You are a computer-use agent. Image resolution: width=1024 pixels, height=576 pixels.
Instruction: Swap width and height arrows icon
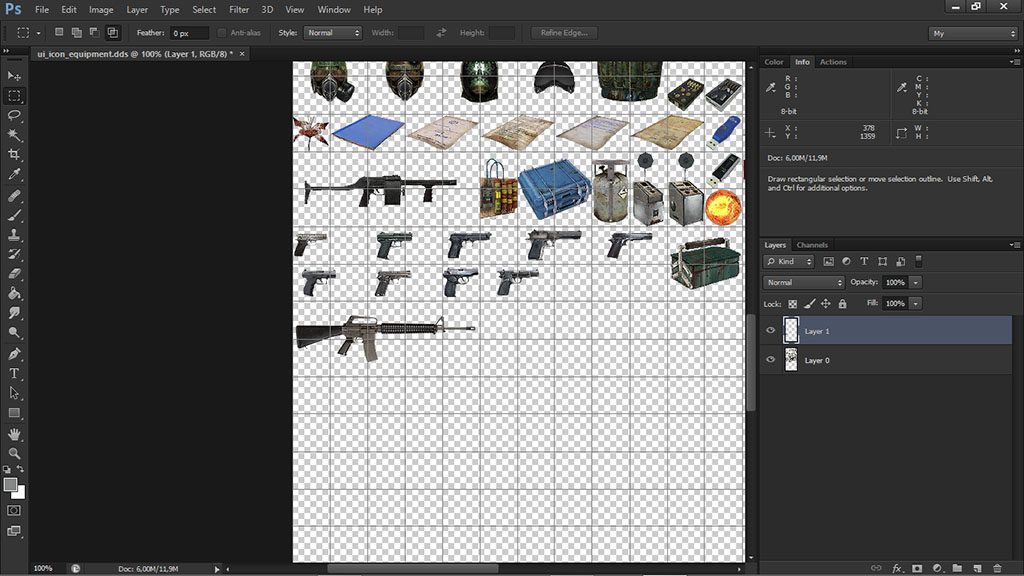click(441, 33)
